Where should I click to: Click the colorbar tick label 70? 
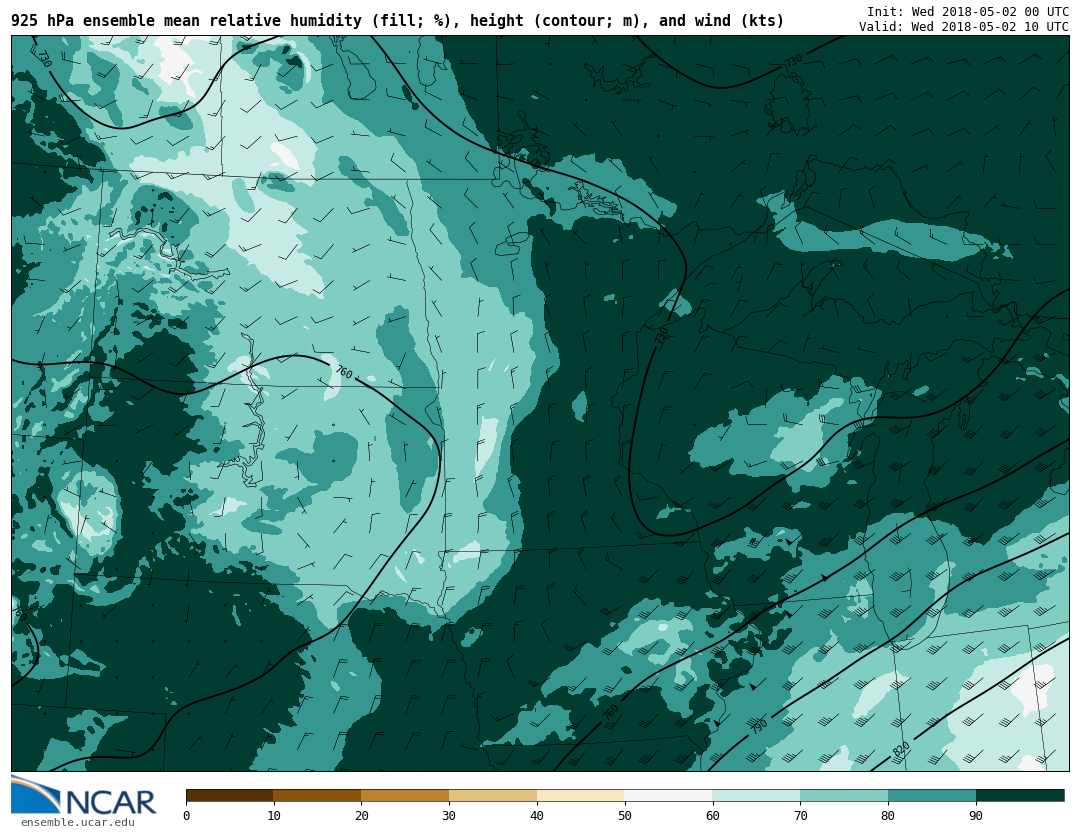point(800,816)
